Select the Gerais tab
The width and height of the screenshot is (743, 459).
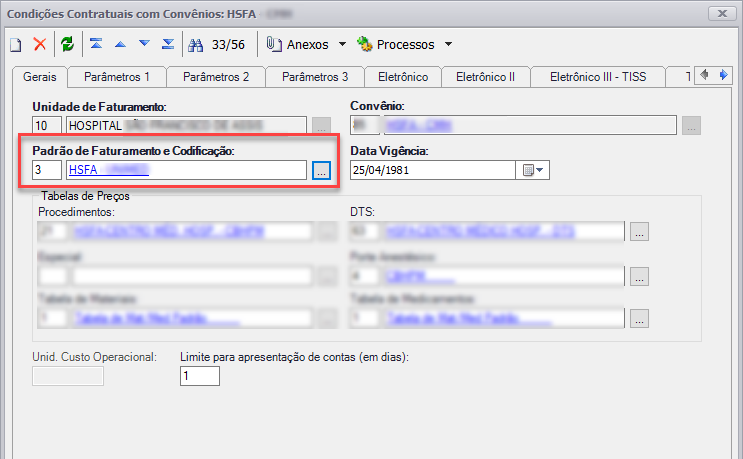pyautogui.click(x=40, y=77)
